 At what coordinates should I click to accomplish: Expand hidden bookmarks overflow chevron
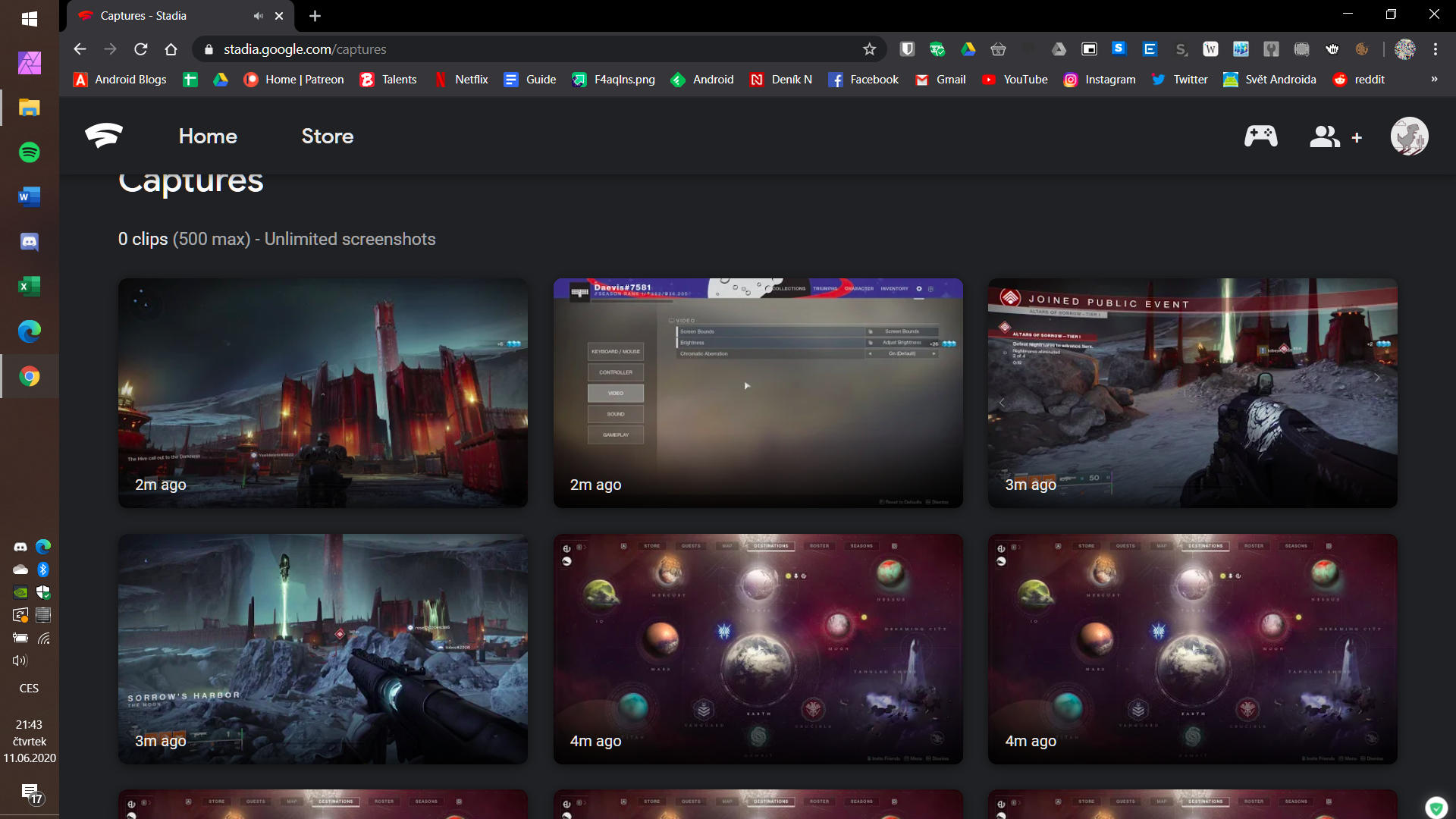click(x=1433, y=80)
